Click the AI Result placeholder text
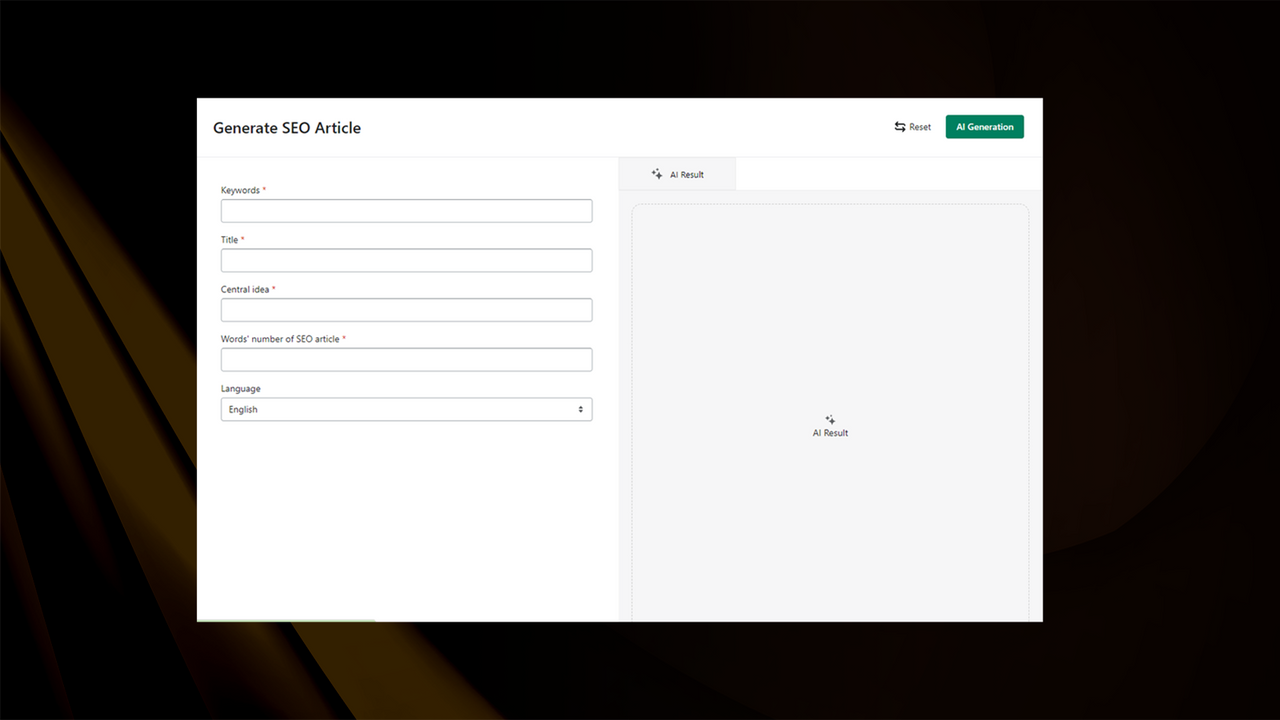The width and height of the screenshot is (1280, 720). (830, 433)
